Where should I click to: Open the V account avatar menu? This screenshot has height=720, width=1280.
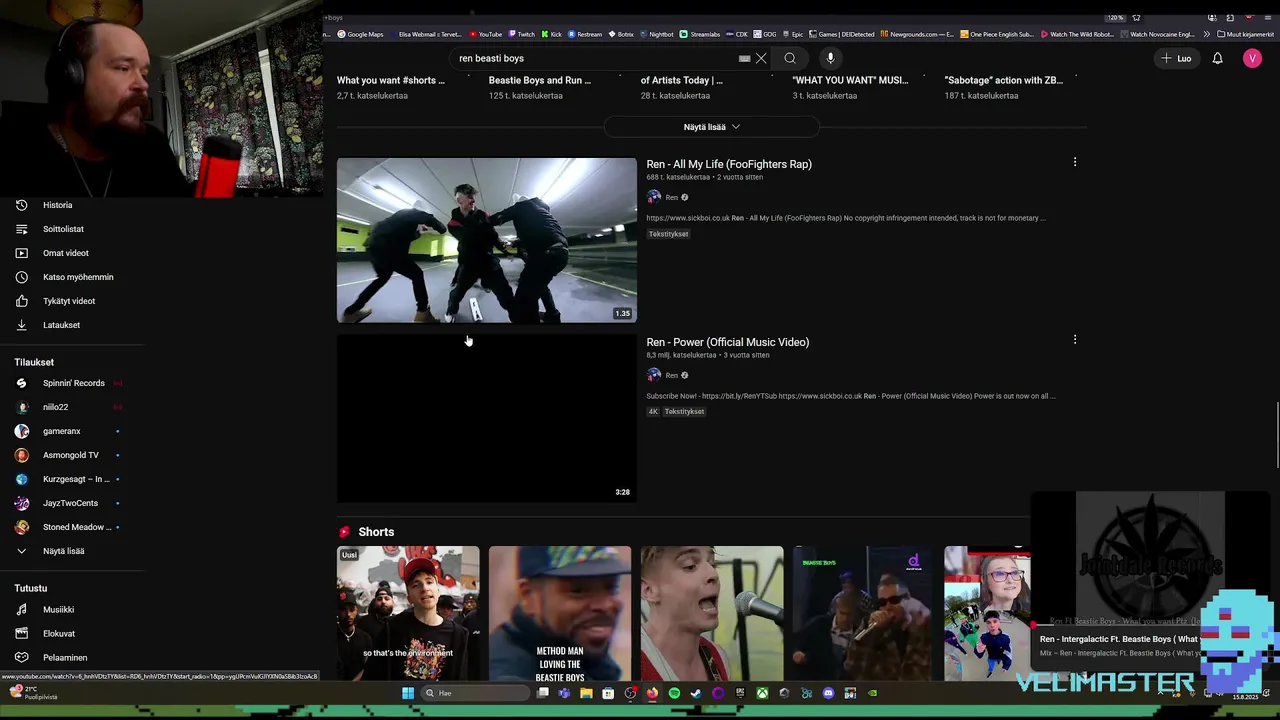click(1252, 58)
